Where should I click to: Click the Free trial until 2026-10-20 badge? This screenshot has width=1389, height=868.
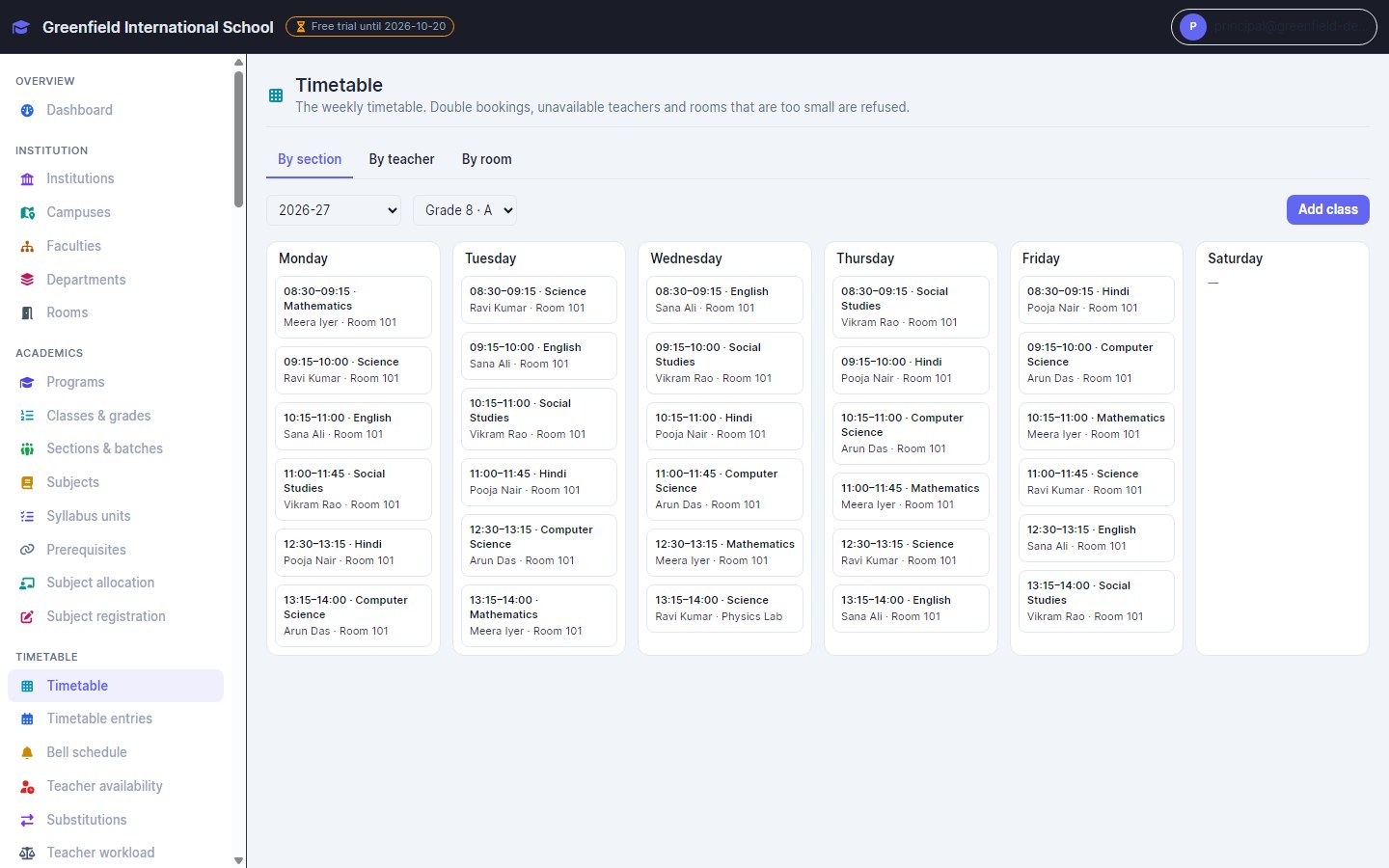pos(369,27)
